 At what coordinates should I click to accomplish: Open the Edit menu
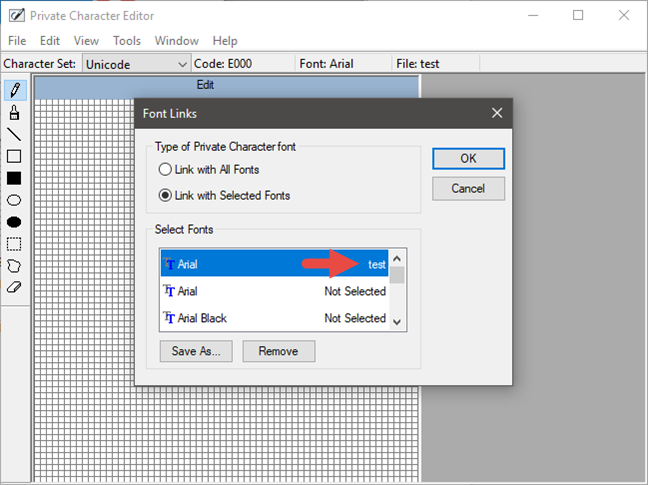pos(50,40)
